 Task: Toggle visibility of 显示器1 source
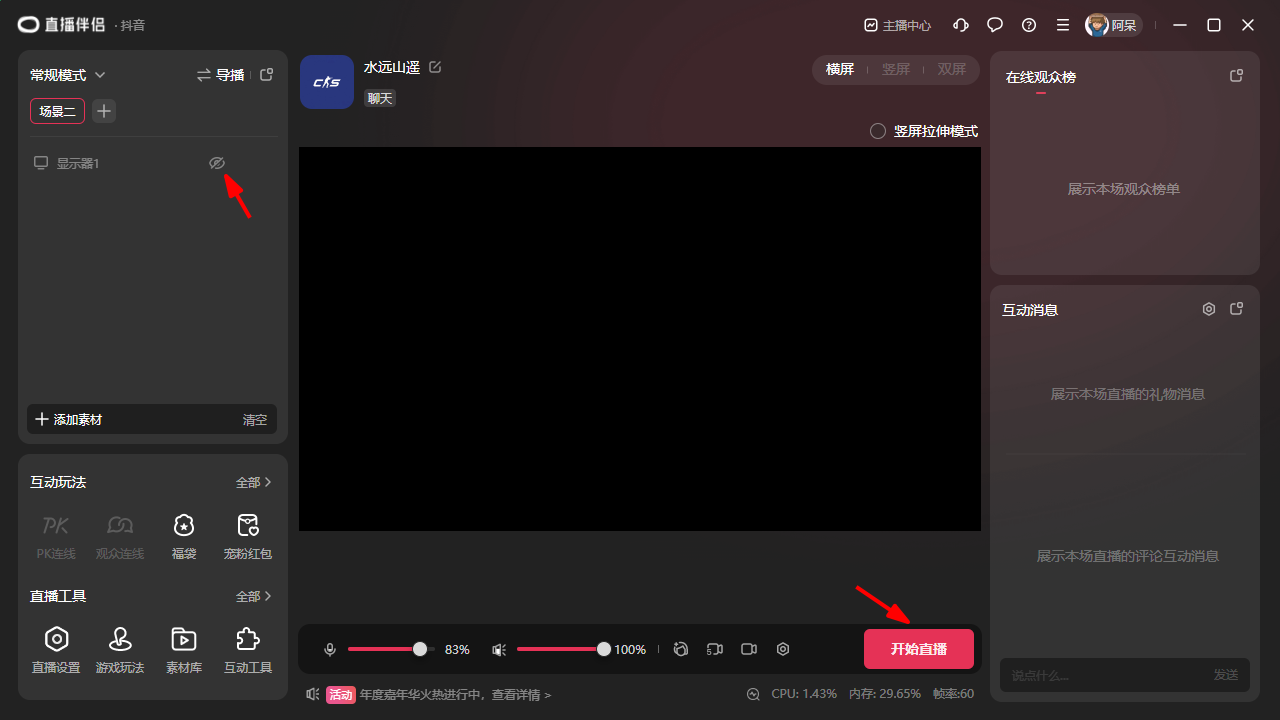[x=216, y=163]
